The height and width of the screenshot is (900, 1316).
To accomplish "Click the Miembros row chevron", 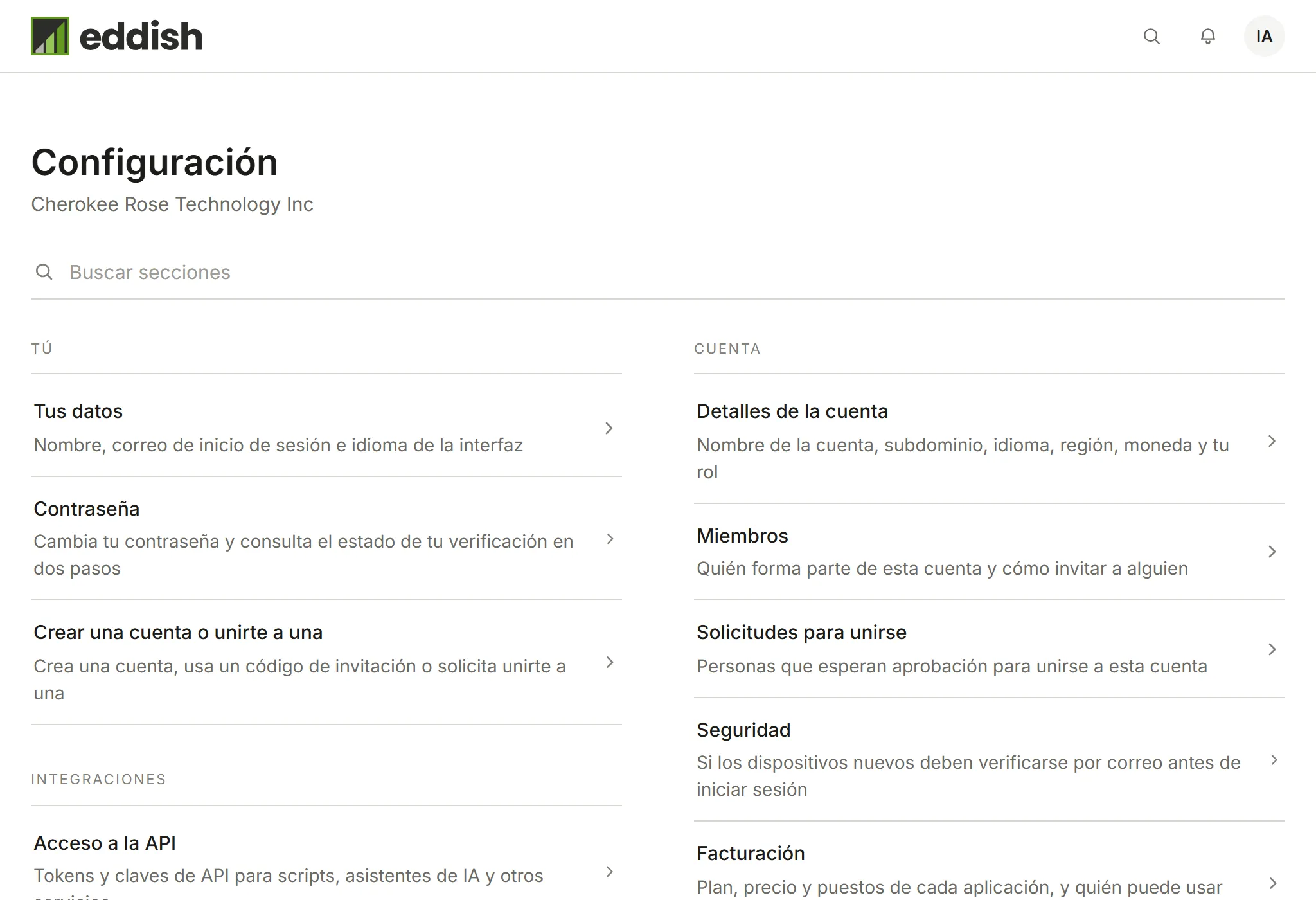I will [x=1272, y=552].
